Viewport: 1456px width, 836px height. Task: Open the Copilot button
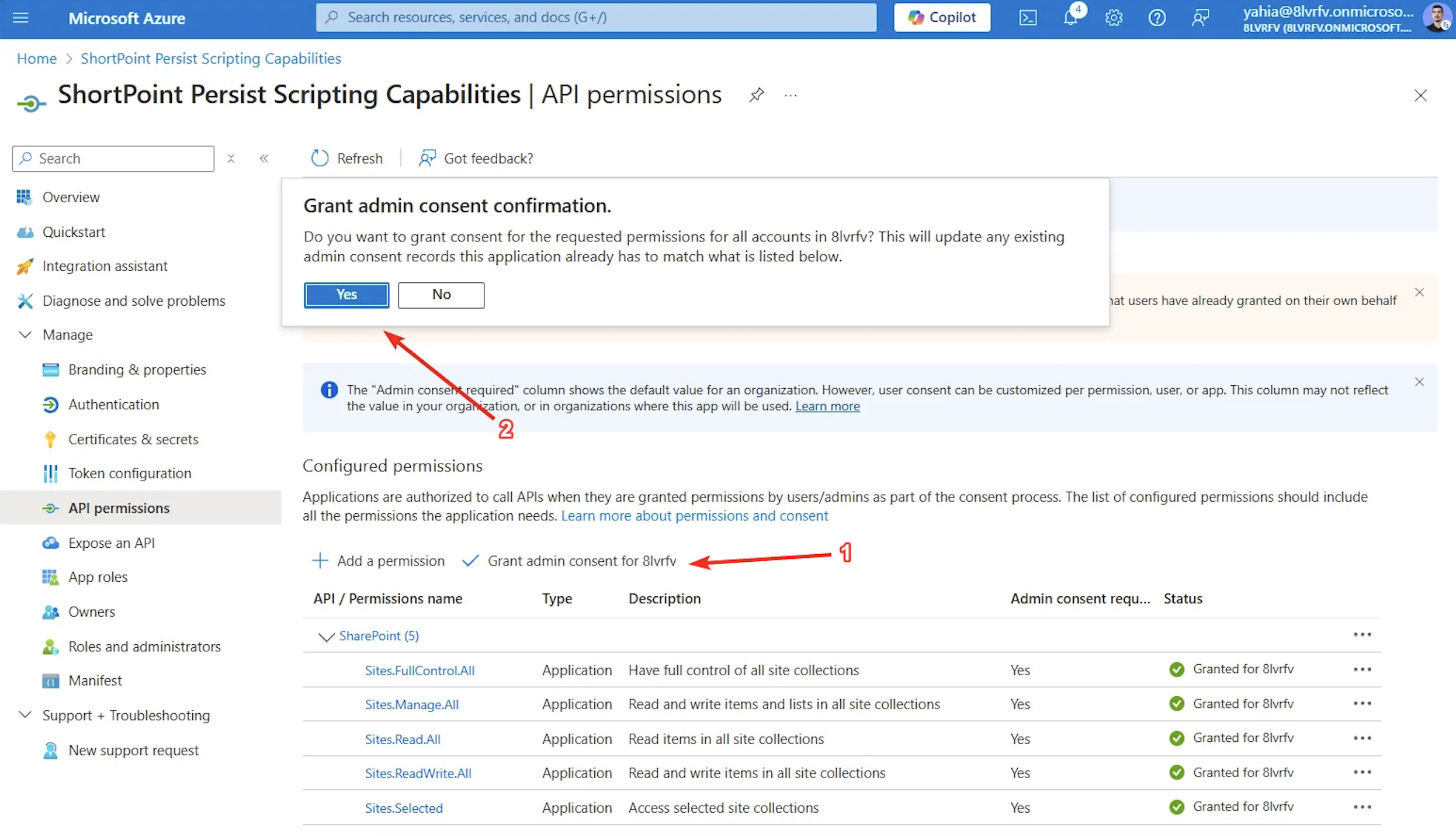point(942,18)
